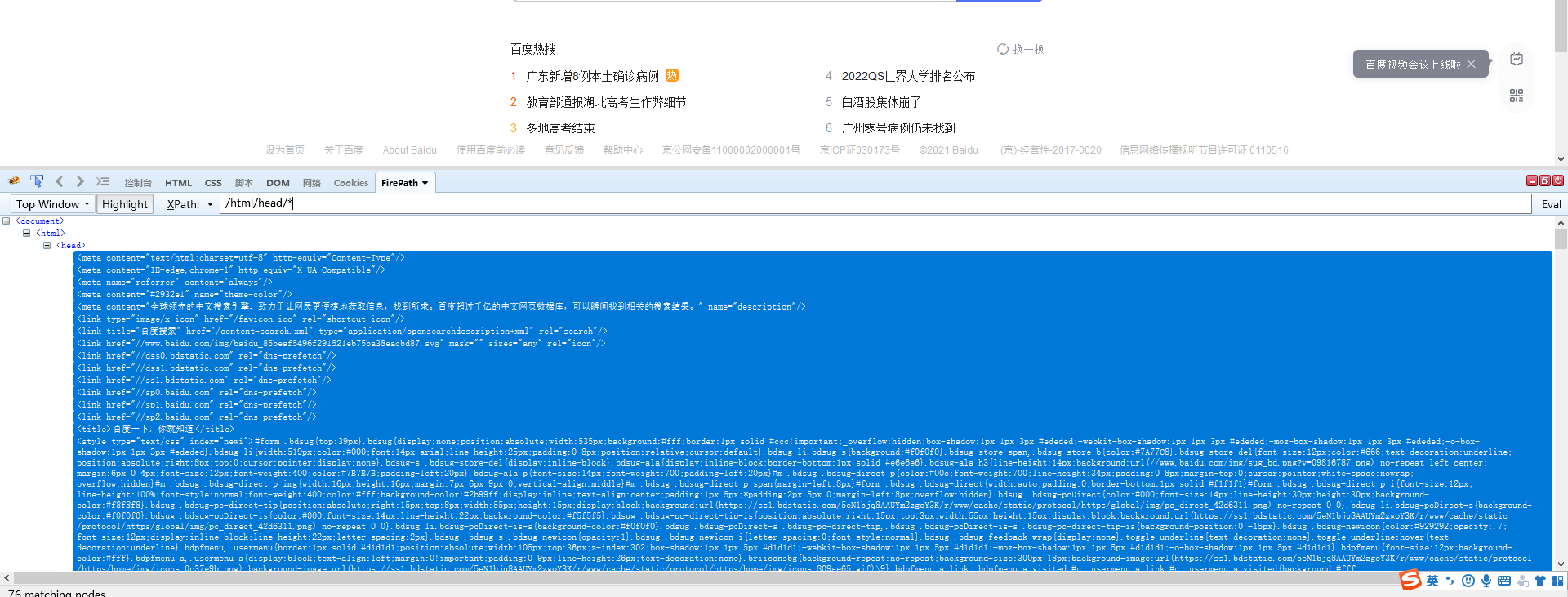This screenshot has width=1568, height=597.
Task: Show the Firebug command line popup icon
Action: [x=103, y=181]
